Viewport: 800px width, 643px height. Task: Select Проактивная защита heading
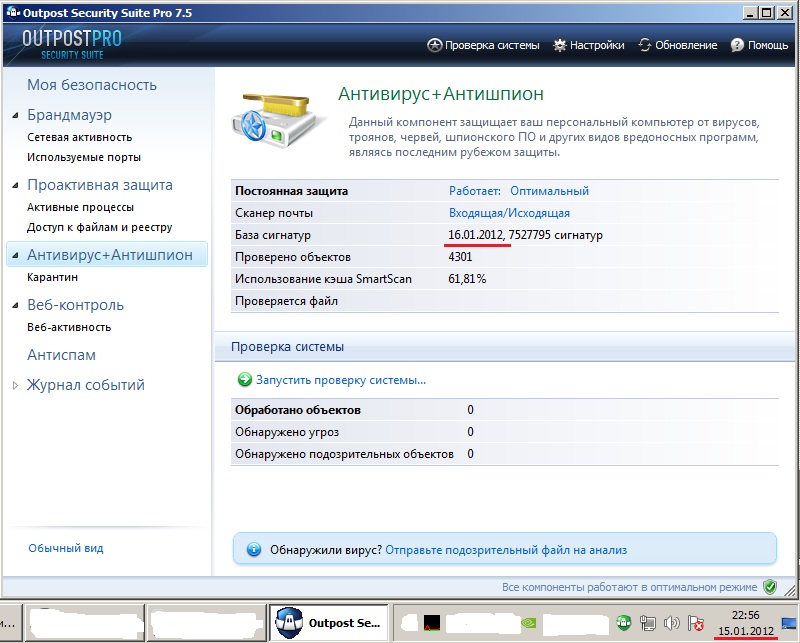coord(100,185)
